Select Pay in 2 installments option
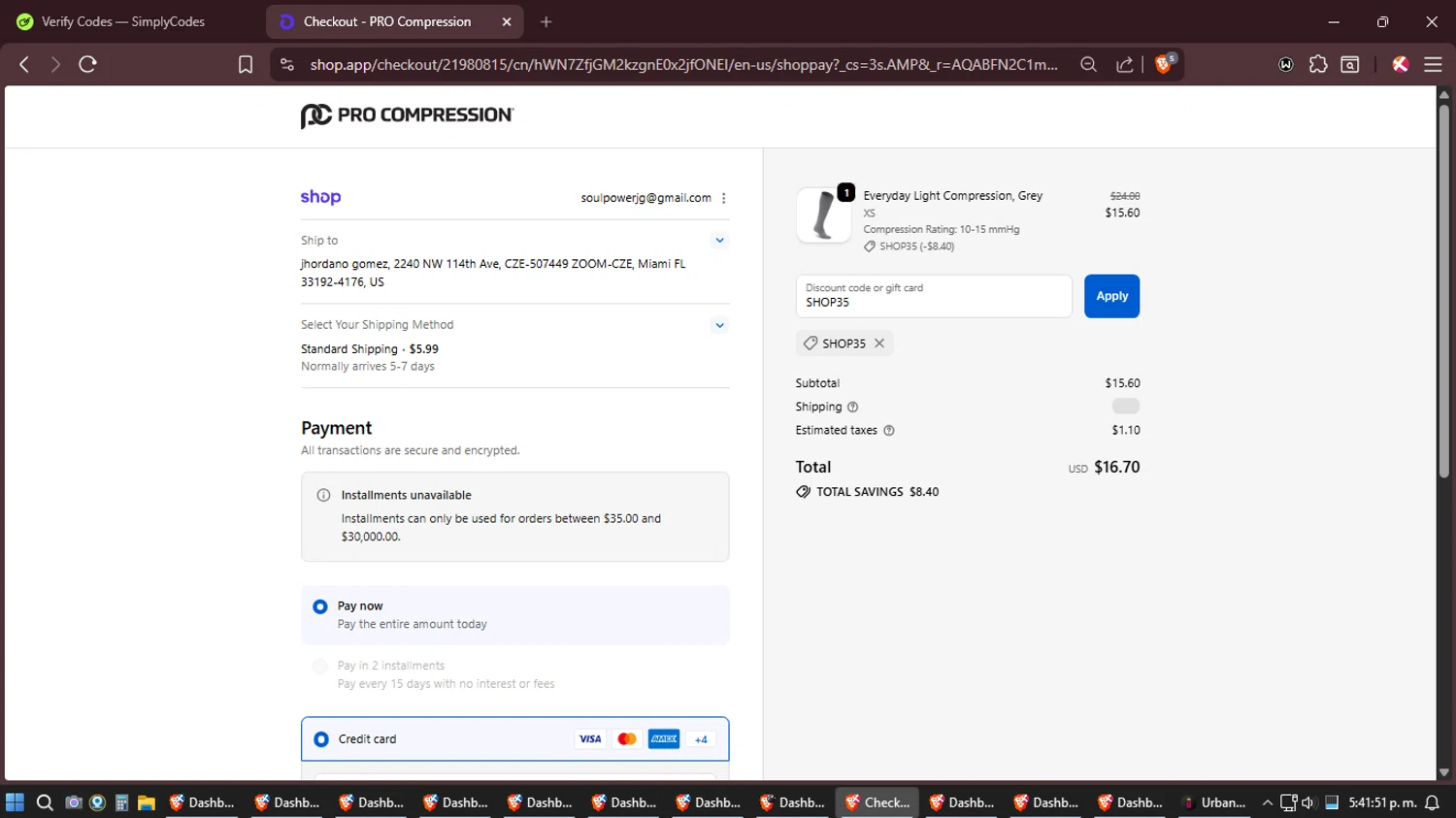This screenshot has width=1456, height=818. click(x=320, y=667)
